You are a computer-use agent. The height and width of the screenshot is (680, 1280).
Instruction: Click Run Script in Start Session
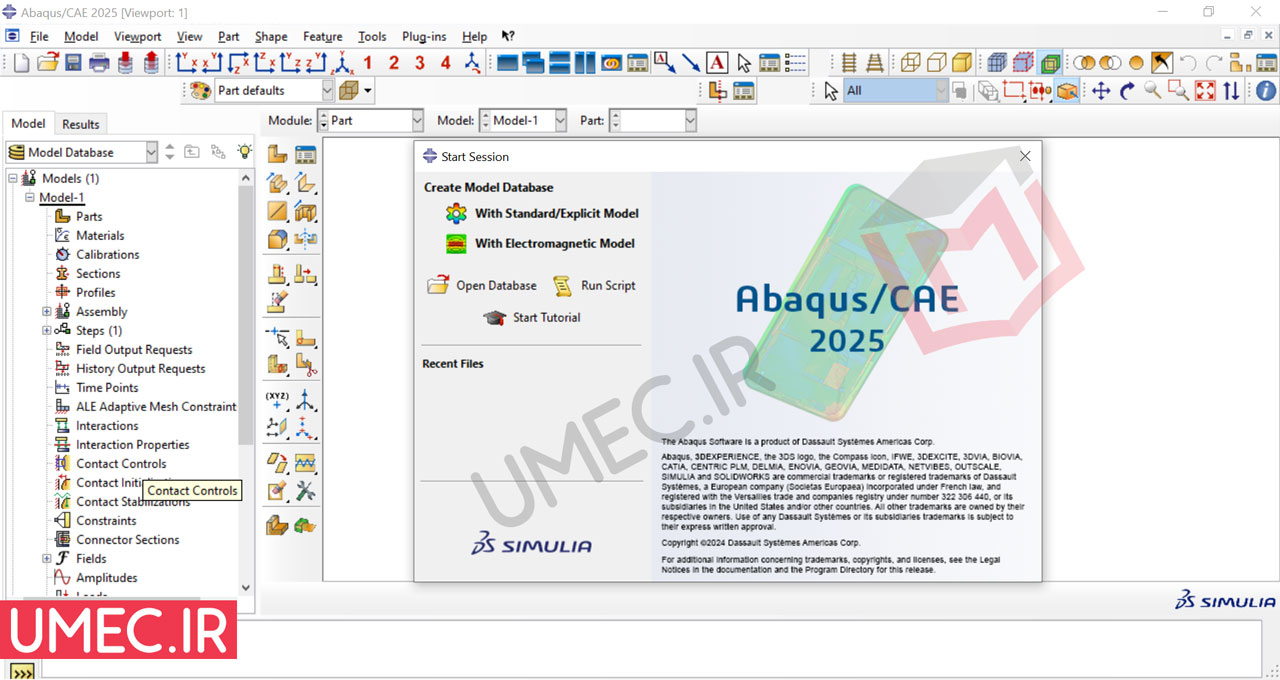click(x=606, y=285)
